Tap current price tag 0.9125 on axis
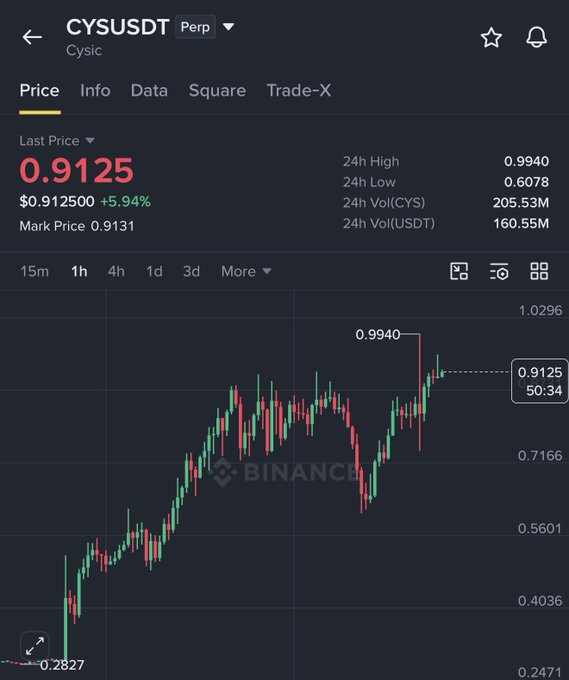The image size is (569, 680). (x=540, y=381)
